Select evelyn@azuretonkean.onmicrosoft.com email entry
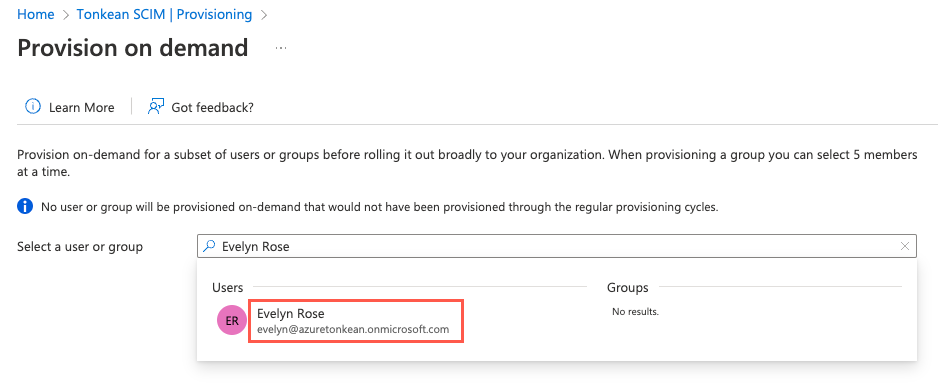Screen dimensions: 938x387 coord(353,330)
